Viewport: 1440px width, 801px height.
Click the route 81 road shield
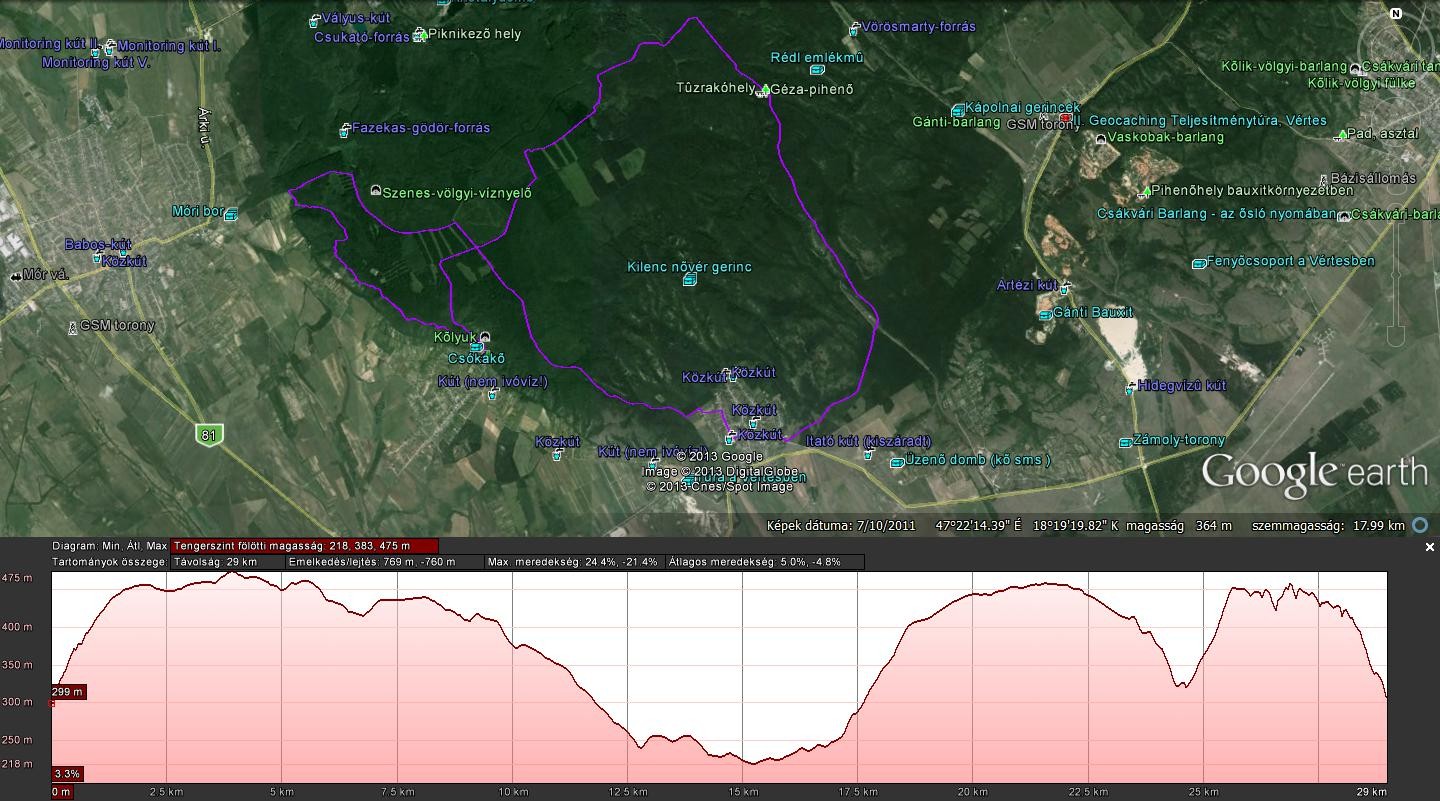tap(209, 434)
